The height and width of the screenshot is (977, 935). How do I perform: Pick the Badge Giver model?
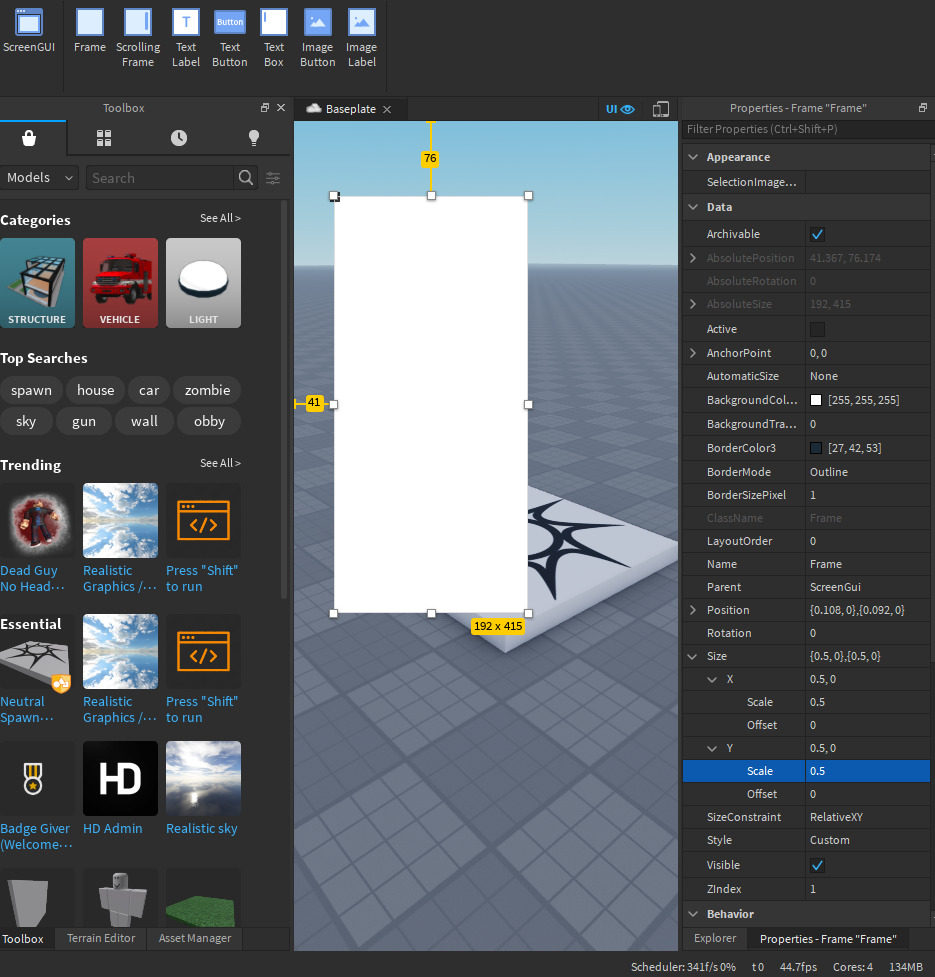pos(36,796)
